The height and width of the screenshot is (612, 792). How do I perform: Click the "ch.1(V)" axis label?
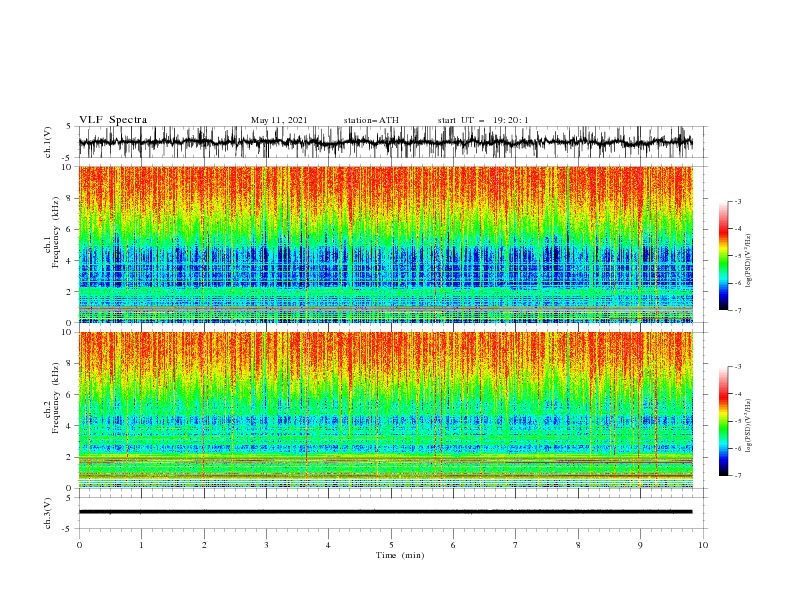[48, 142]
